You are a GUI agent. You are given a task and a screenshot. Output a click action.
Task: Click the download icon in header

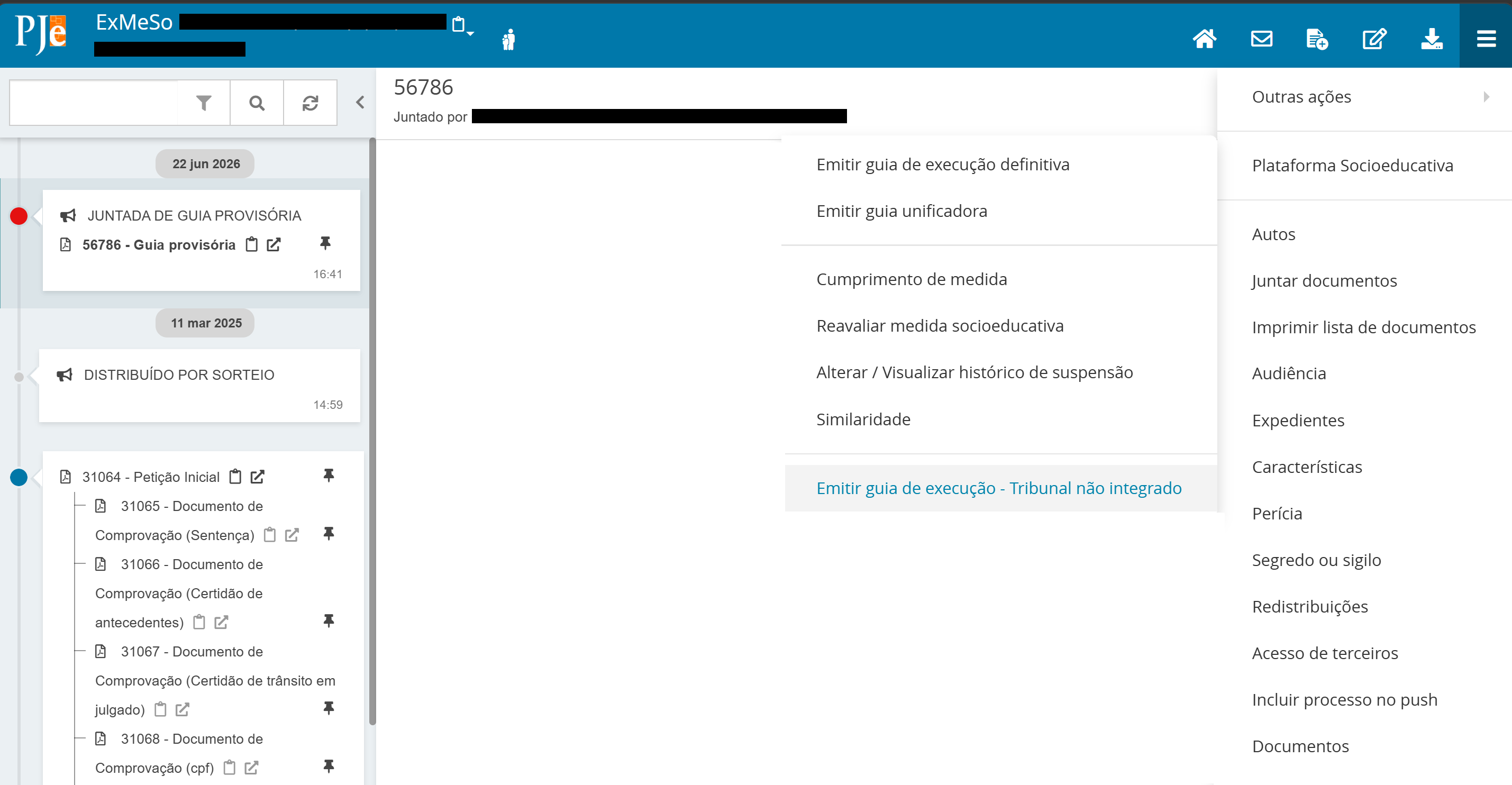pyautogui.click(x=1432, y=39)
